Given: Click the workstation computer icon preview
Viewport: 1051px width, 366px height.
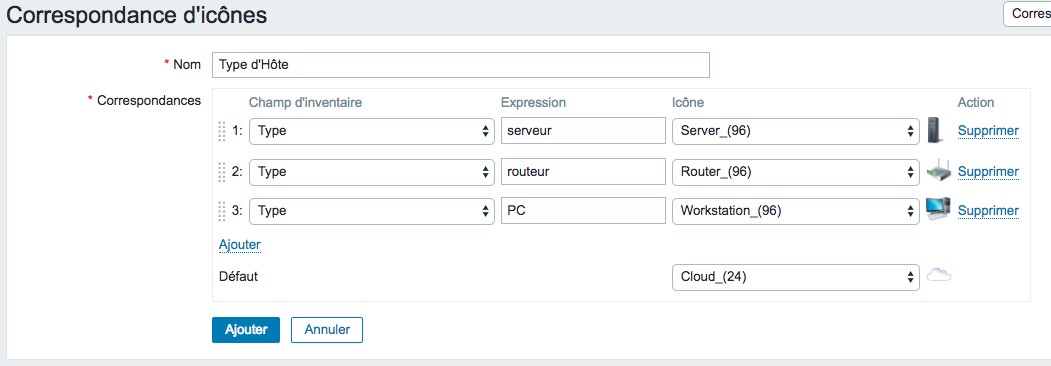Looking at the screenshot, I should pyautogui.click(x=938, y=209).
